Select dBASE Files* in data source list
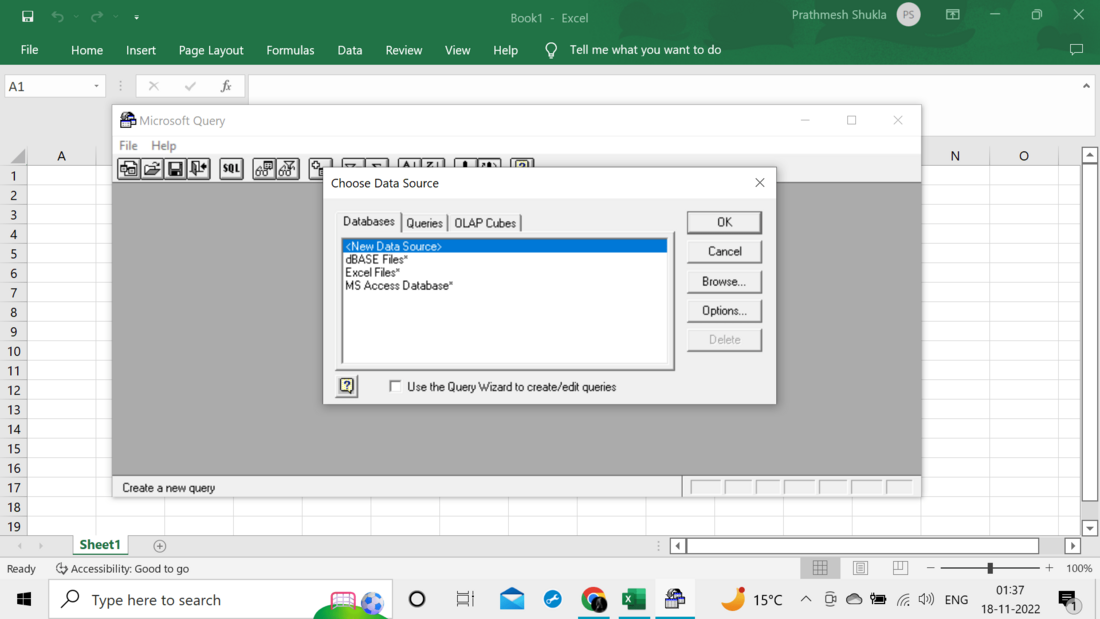Viewport: 1100px width, 619px height. pyautogui.click(x=504, y=259)
